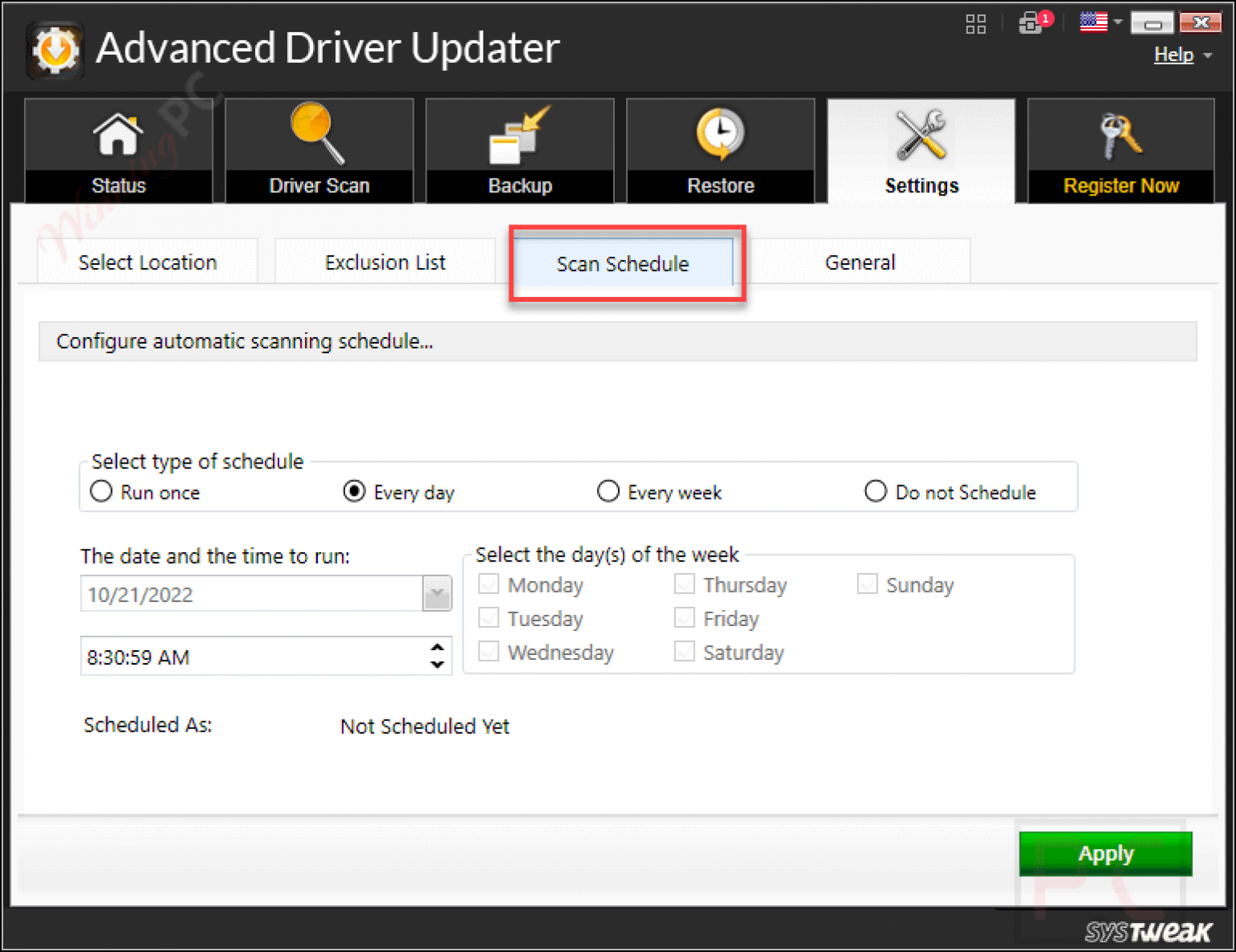The height and width of the screenshot is (952, 1236).
Task: Close the Advanced Driver Updater window
Action: pos(1201,23)
